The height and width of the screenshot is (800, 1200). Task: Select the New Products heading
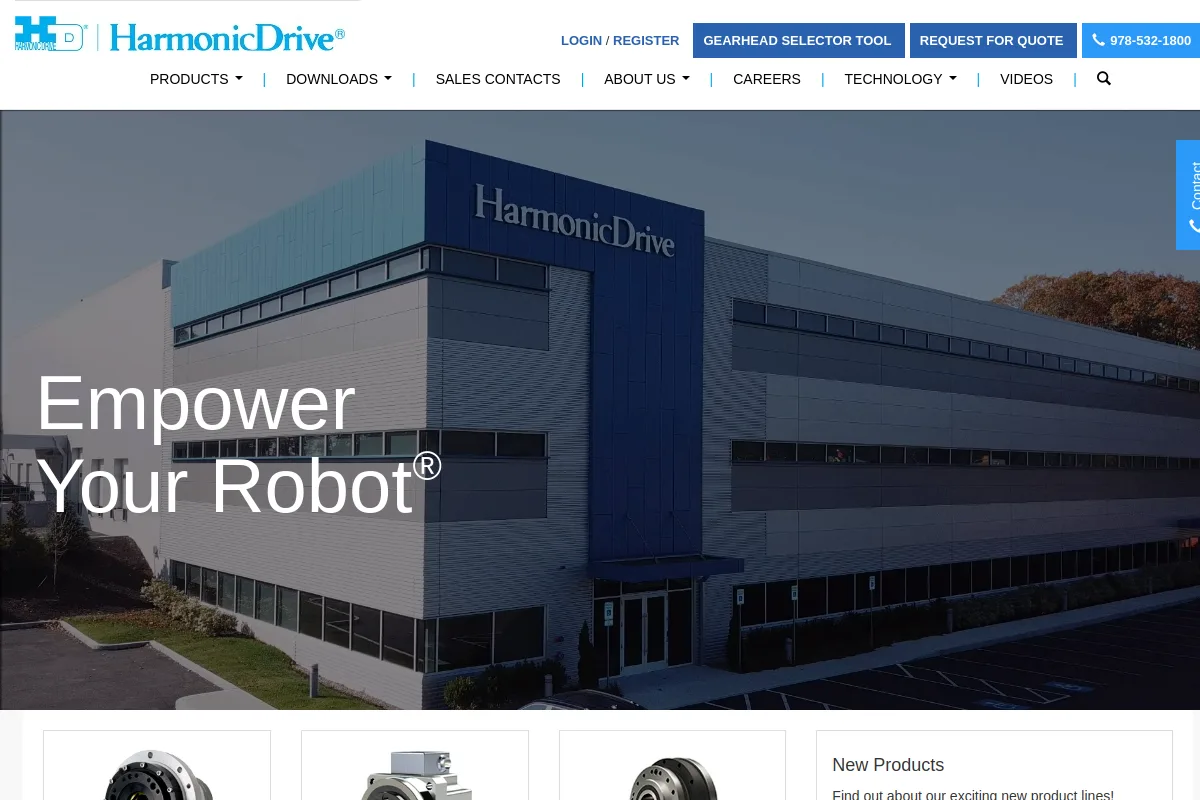[888, 765]
